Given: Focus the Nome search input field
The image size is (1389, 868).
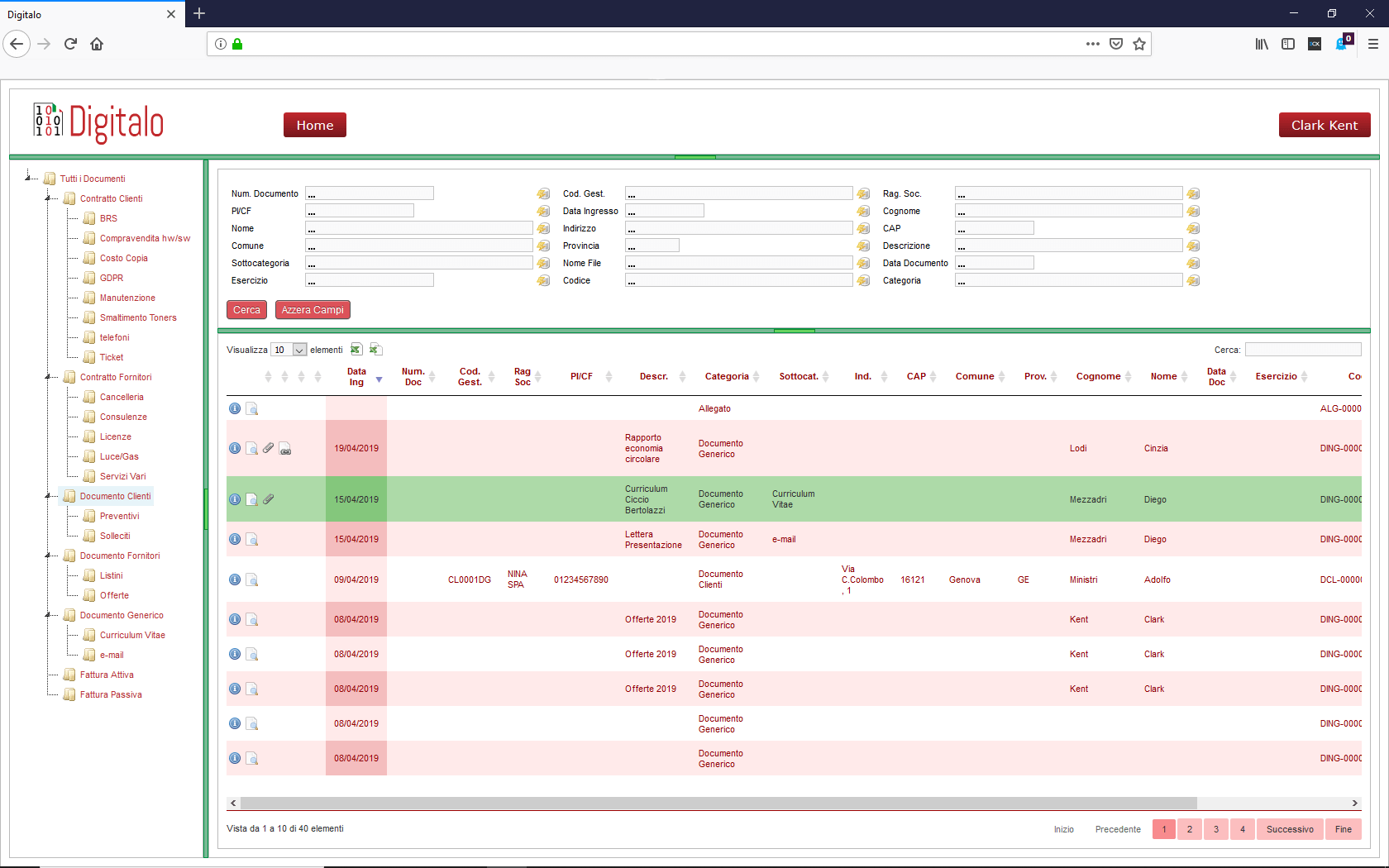Looking at the screenshot, I should pos(419,228).
